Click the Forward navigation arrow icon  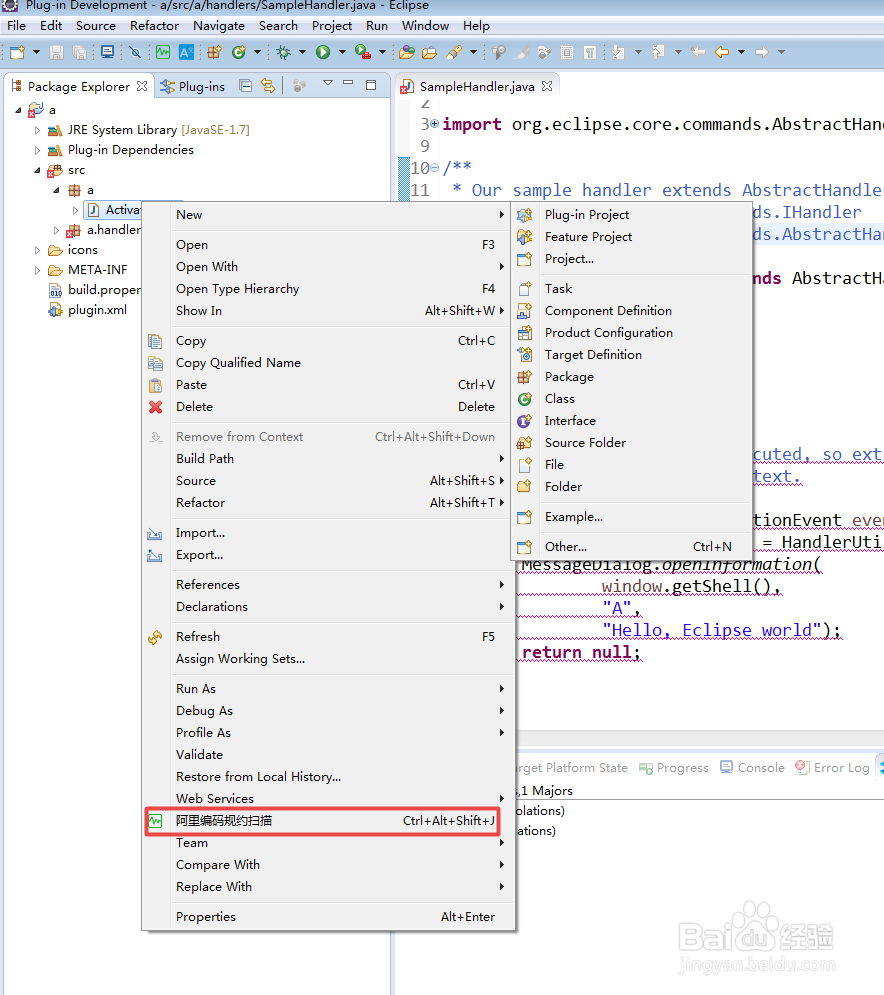click(x=762, y=52)
